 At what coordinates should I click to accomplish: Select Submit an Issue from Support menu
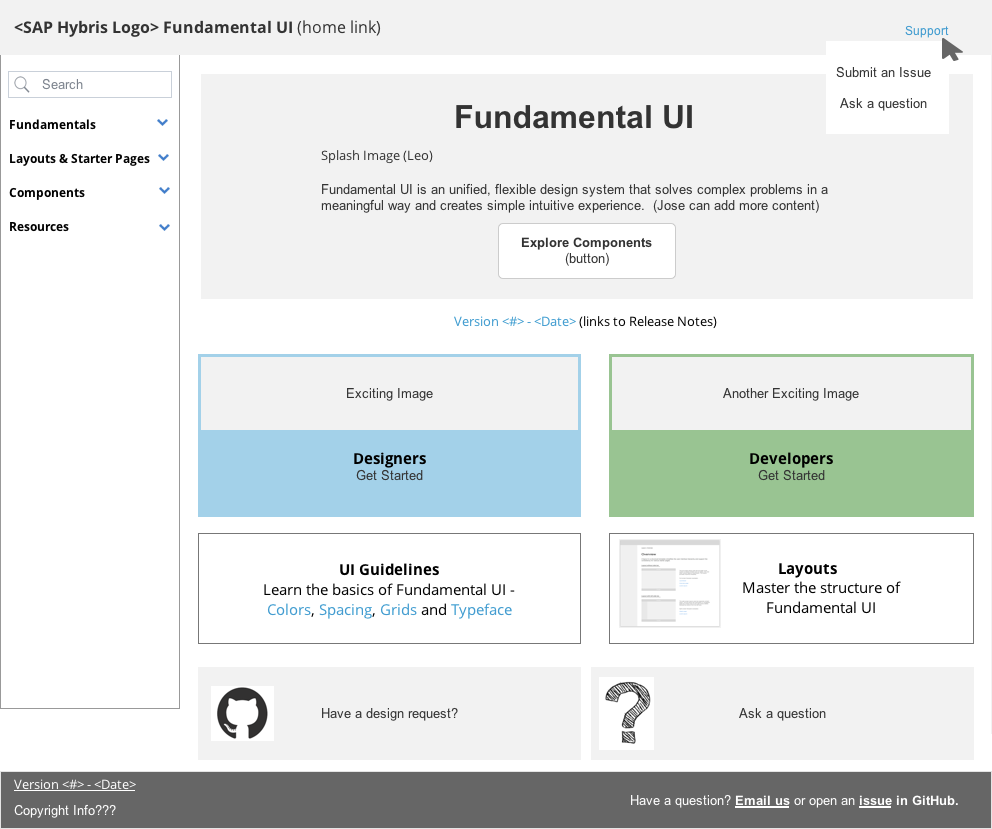coord(884,72)
